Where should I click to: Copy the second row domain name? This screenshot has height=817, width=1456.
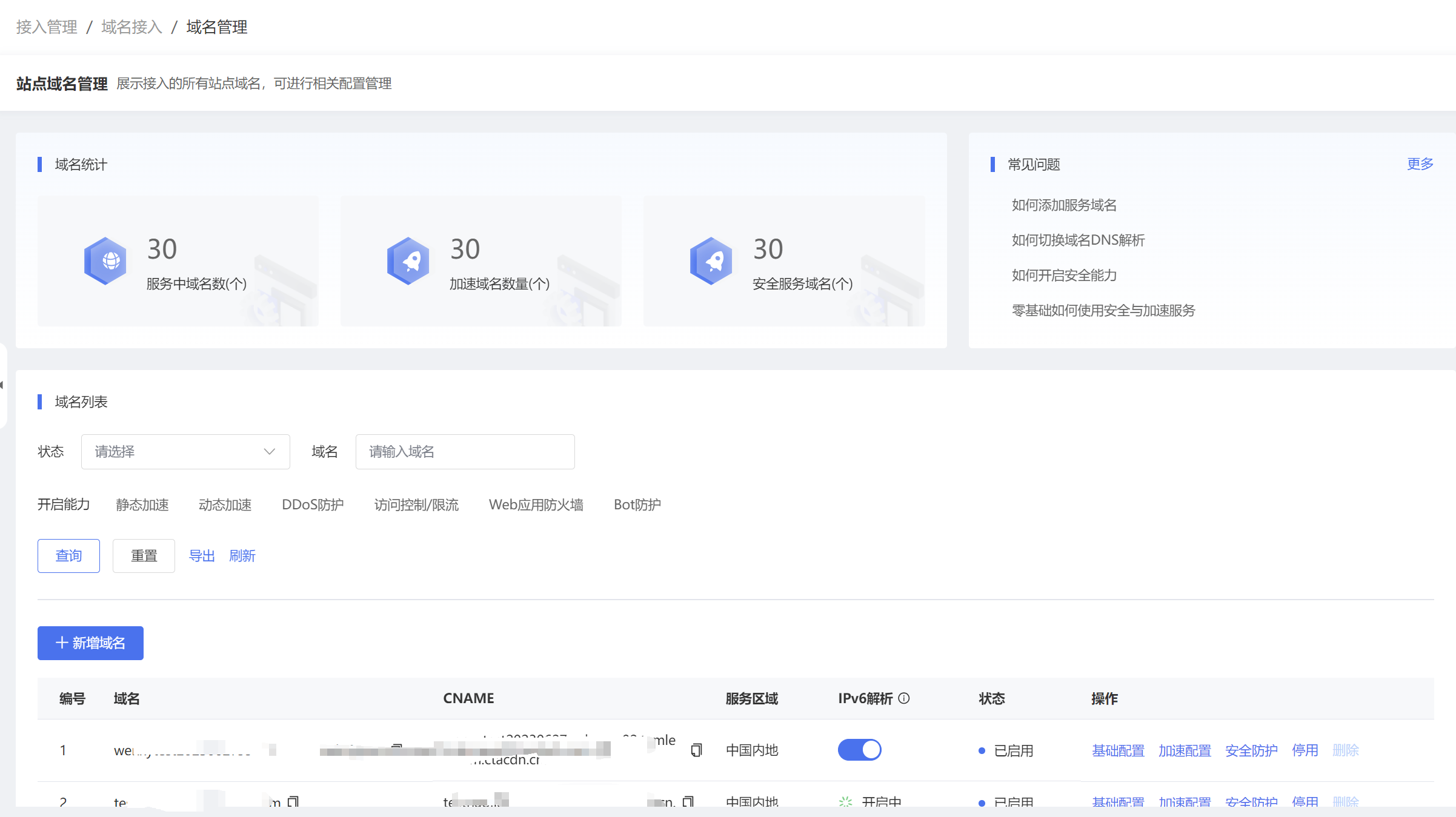[x=293, y=801]
